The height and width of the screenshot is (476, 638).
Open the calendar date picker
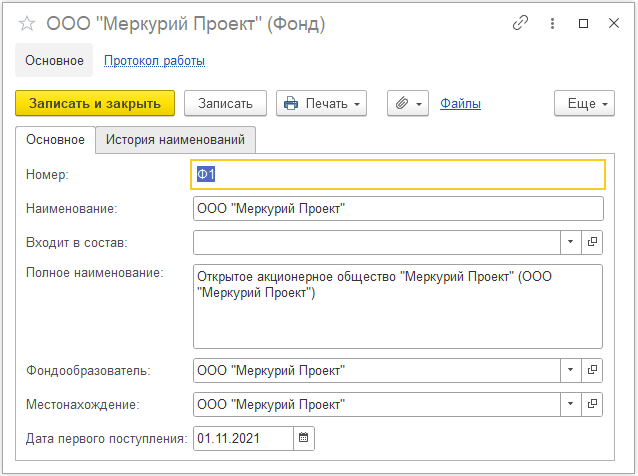[304, 437]
